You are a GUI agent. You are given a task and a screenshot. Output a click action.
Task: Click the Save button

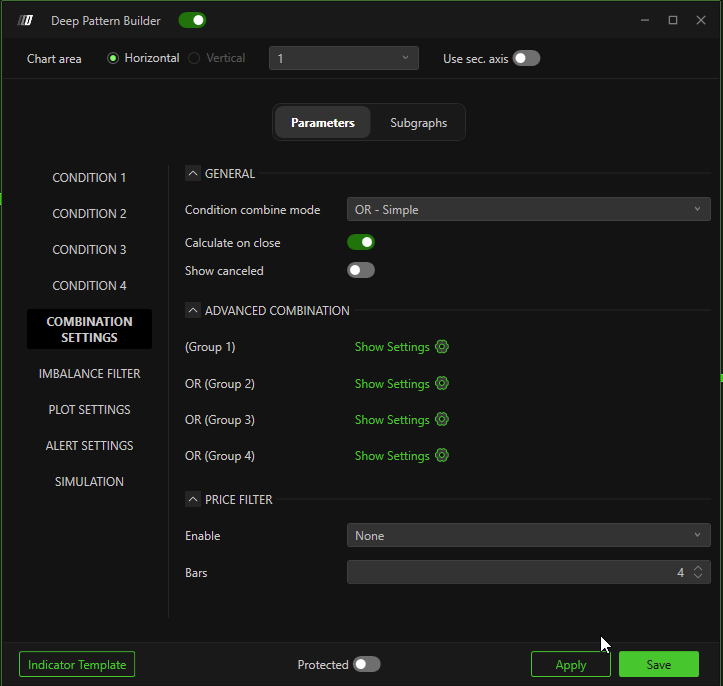pyautogui.click(x=658, y=664)
